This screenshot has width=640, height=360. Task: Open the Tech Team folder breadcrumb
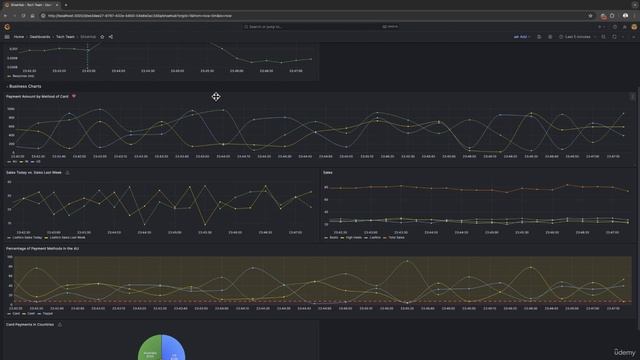65,37
